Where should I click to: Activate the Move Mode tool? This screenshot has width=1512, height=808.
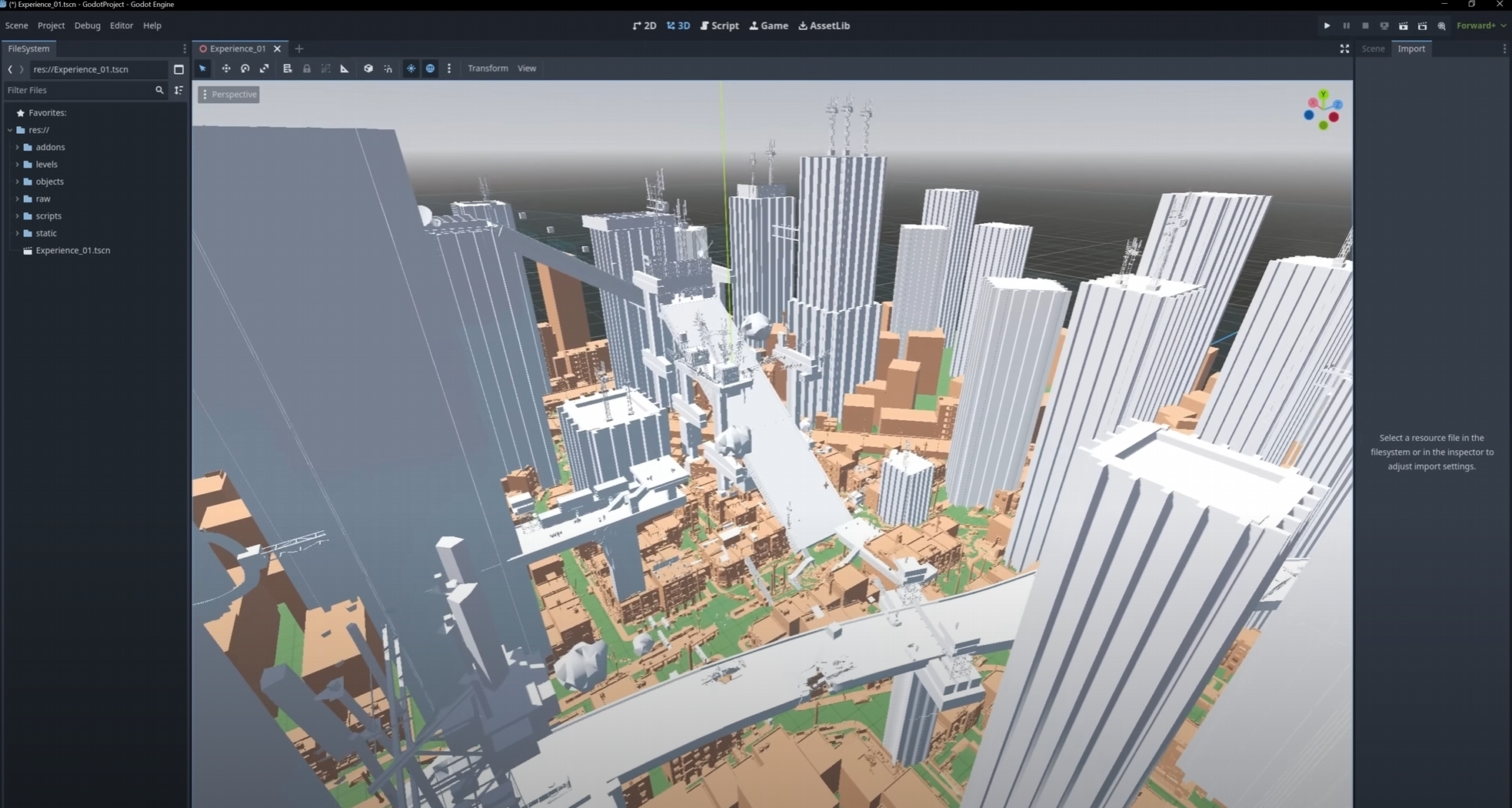click(x=226, y=68)
